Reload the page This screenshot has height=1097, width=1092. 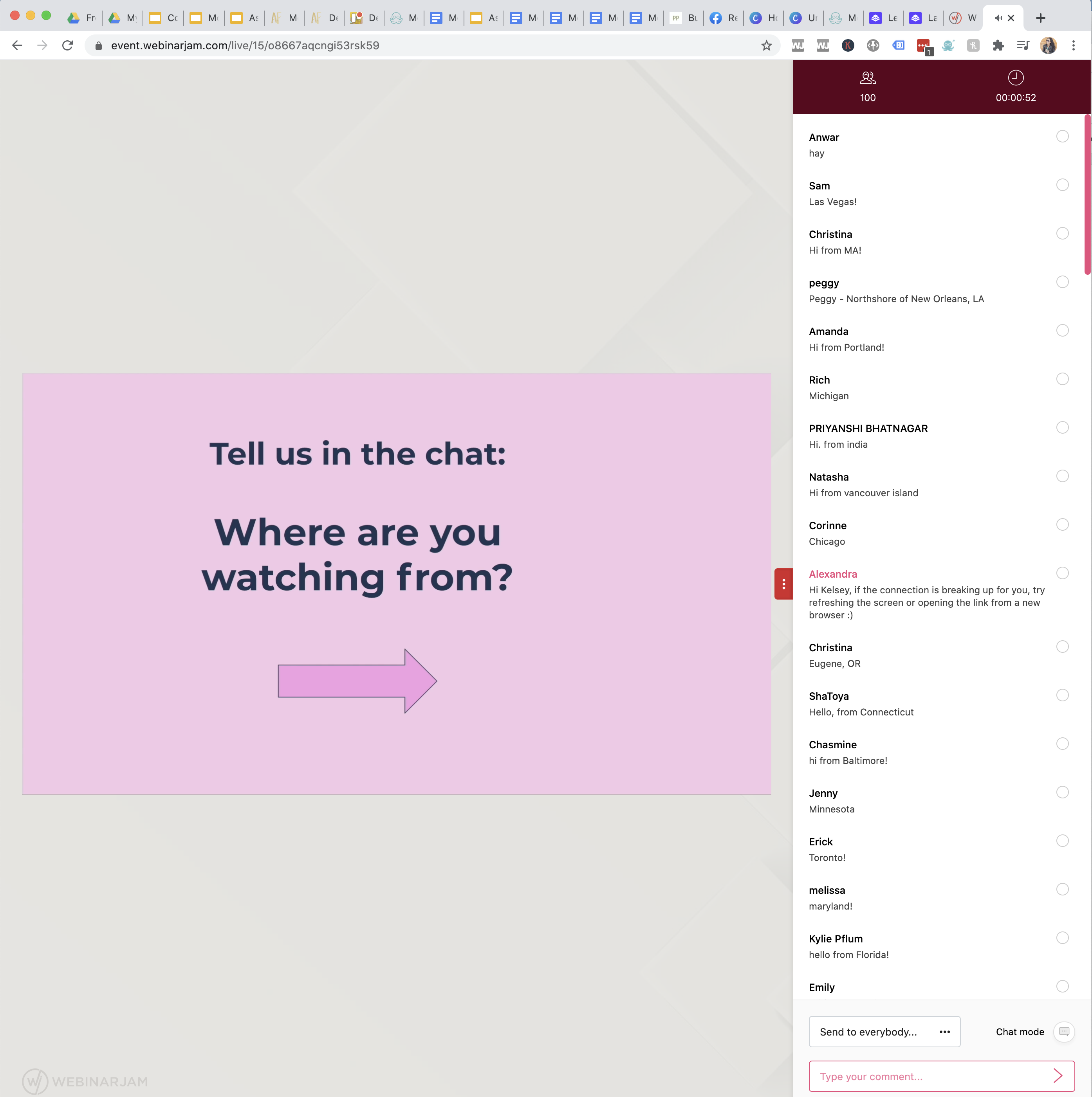tap(68, 45)
